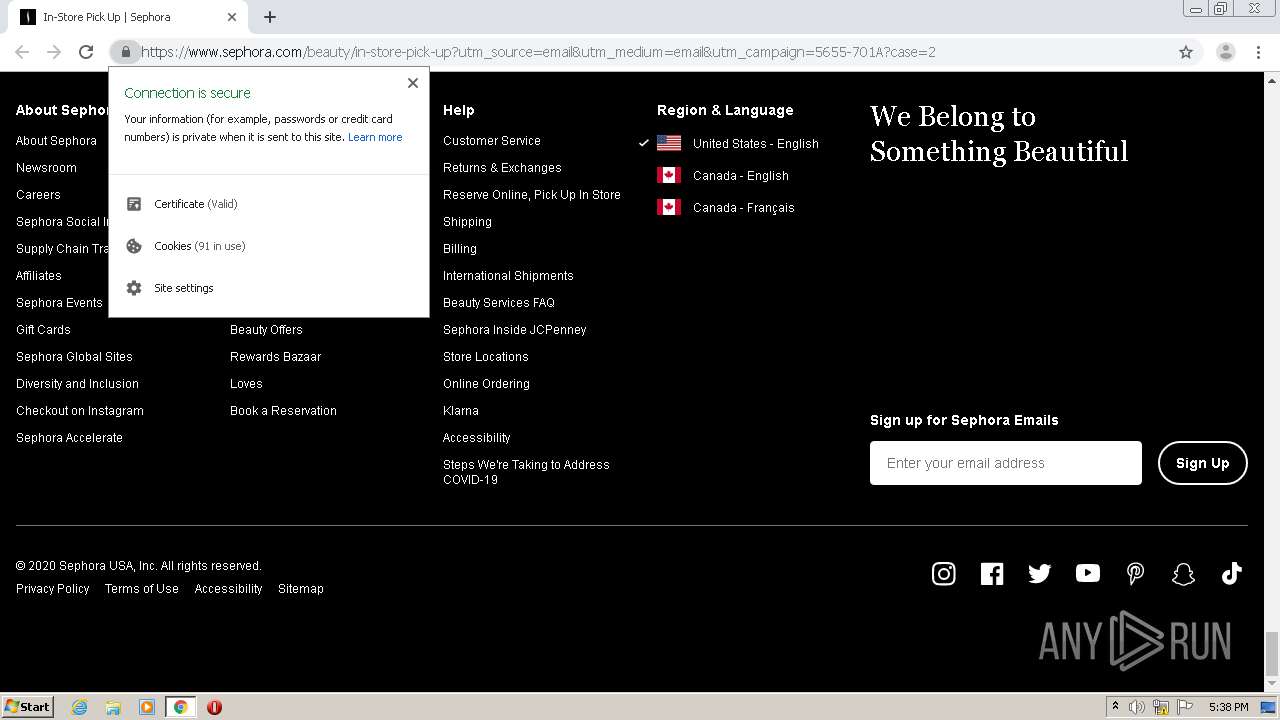Open Returns & Exchanges link
The image size is (1280, 720).
click(502, 168)
